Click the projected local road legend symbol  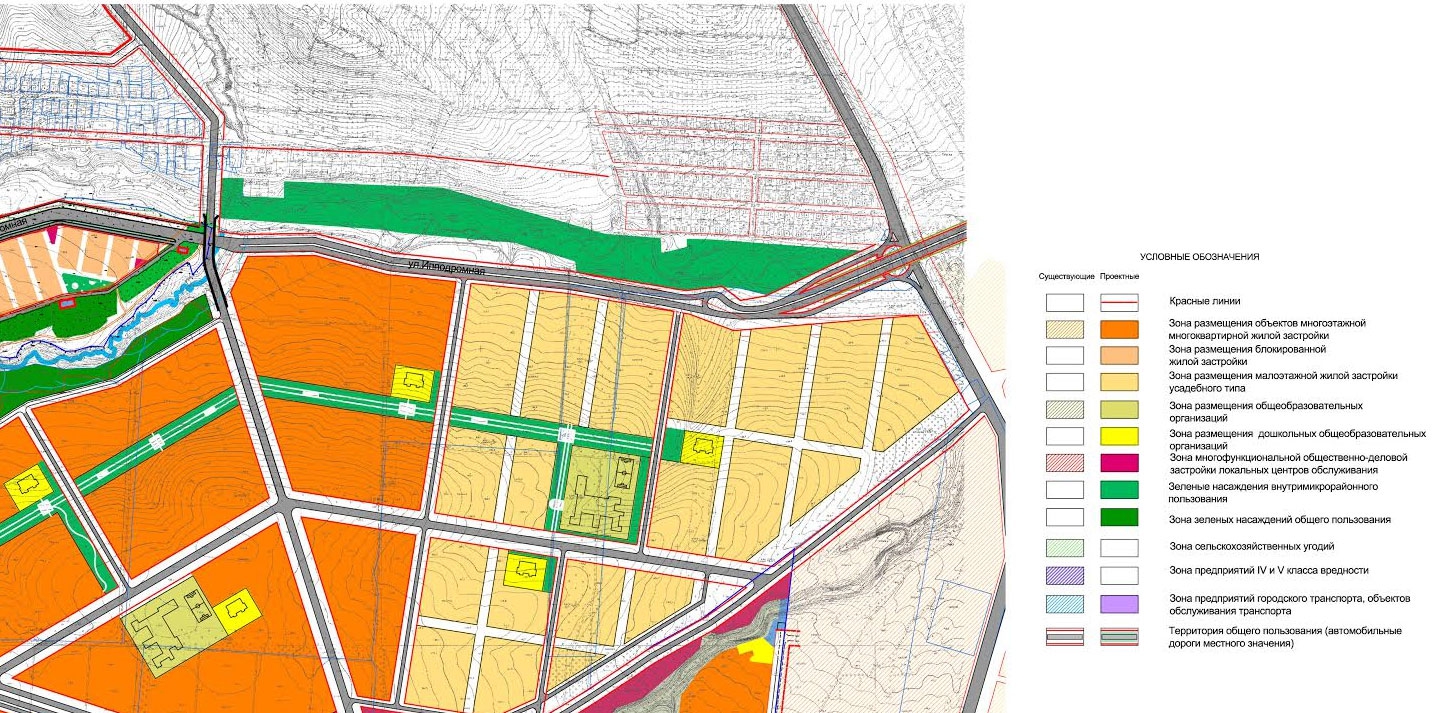[1119, 637]
